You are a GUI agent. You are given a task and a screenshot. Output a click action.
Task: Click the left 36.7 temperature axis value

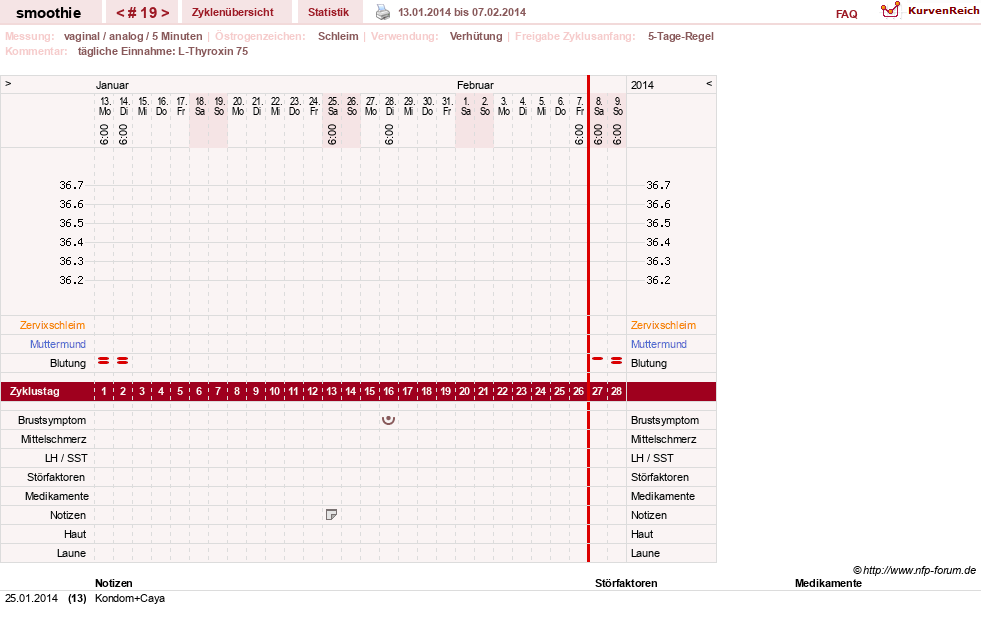[x=71, y=185]
